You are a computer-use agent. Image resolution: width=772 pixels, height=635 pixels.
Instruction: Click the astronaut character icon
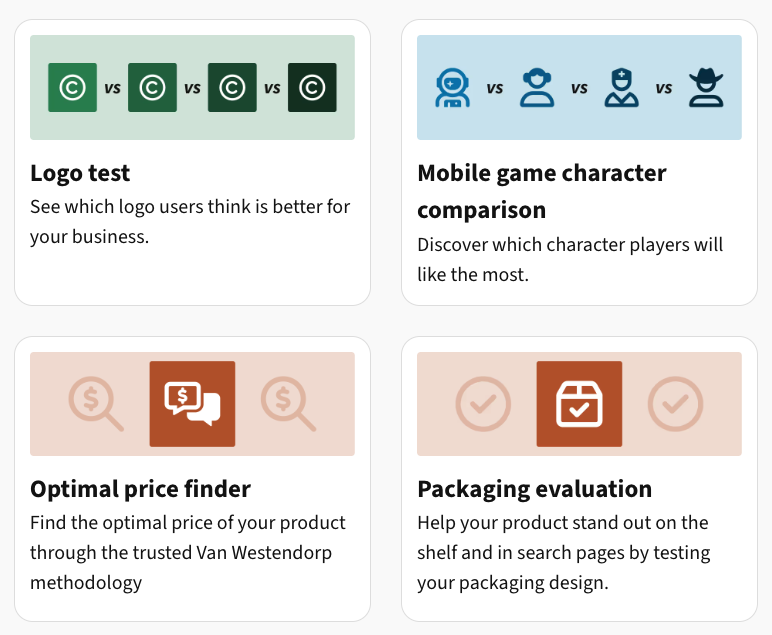point(452,88)
